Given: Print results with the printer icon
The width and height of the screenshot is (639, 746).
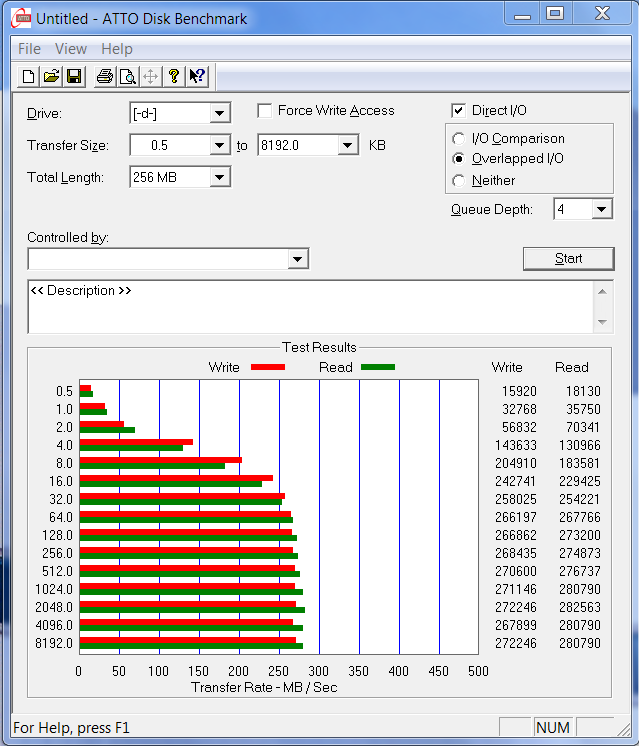Looking at the screenshot, I should pyautogui.click(x=105, y=76).
